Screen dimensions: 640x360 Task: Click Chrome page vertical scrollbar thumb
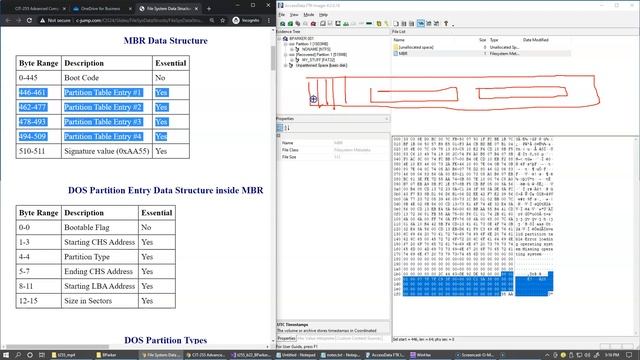pos(273,58)
